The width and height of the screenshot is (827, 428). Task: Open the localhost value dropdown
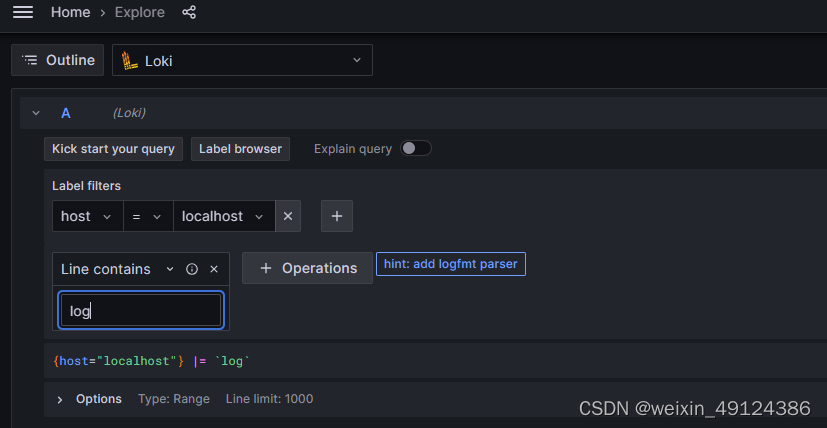(224, 216)
